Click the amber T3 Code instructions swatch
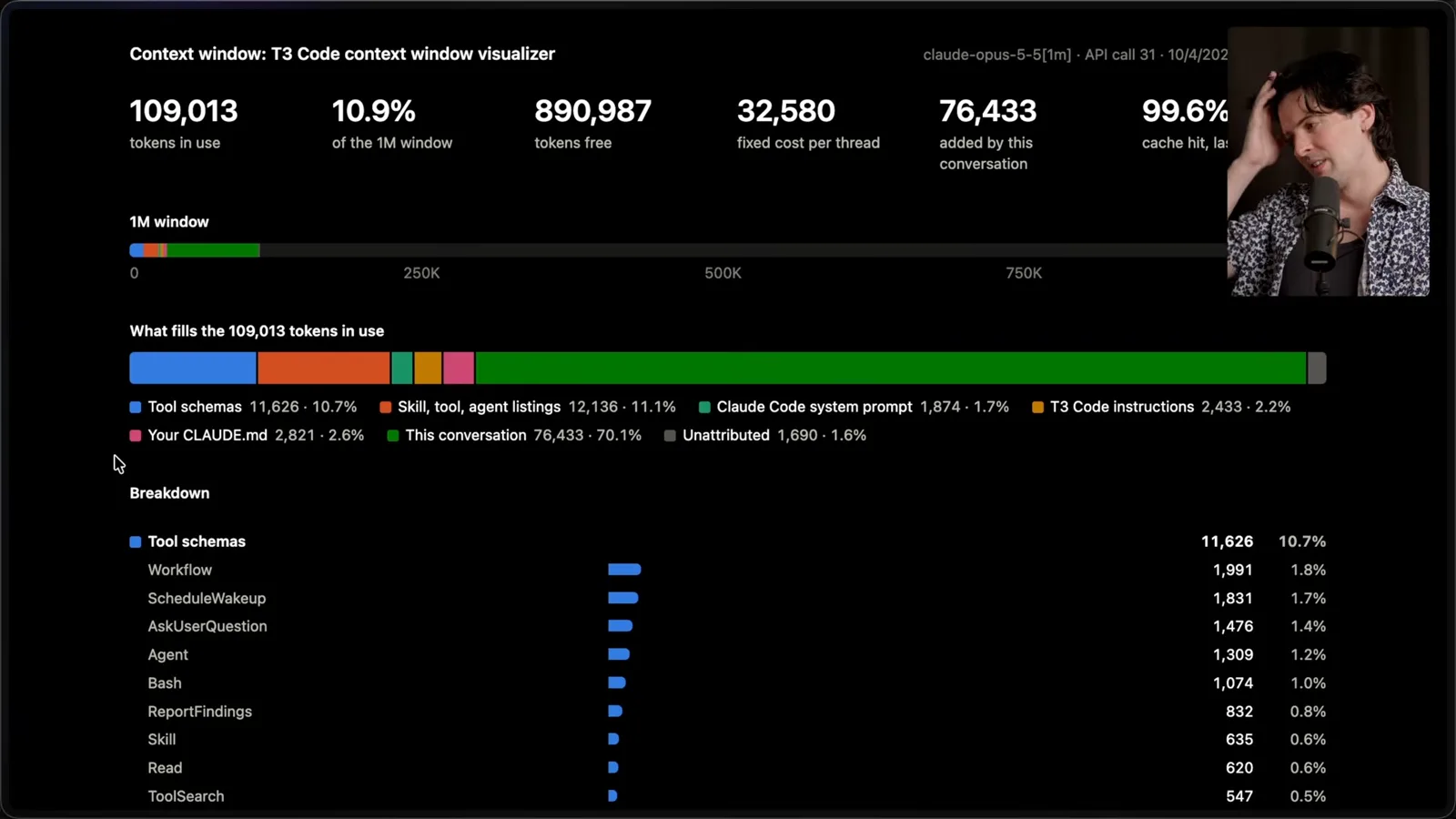This screenshot has width=1456, height=819. click(1037, 408)
